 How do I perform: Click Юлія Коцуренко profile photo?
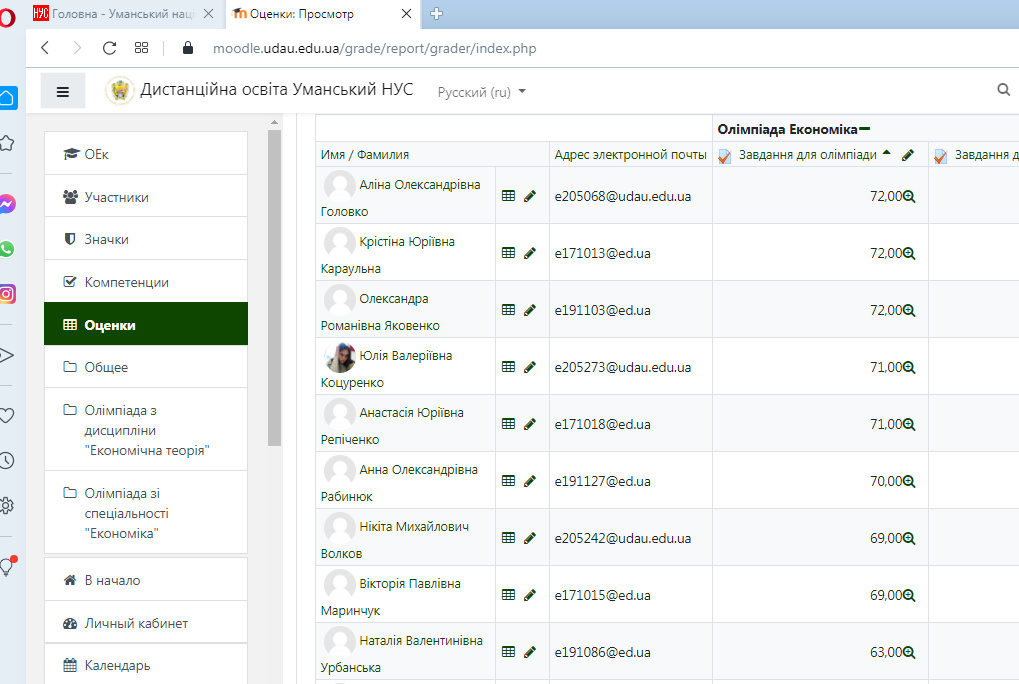[340, 357]
